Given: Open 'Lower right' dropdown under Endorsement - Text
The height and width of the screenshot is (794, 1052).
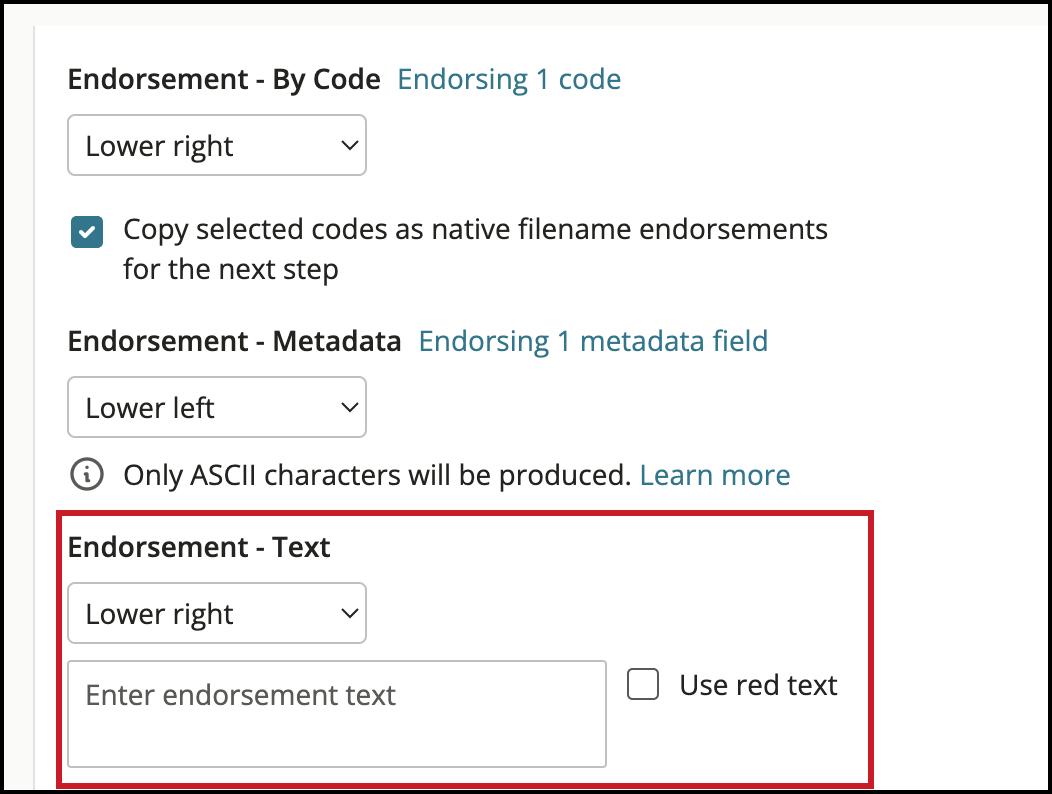Looking at the screenshot, I should click(217, 613).
